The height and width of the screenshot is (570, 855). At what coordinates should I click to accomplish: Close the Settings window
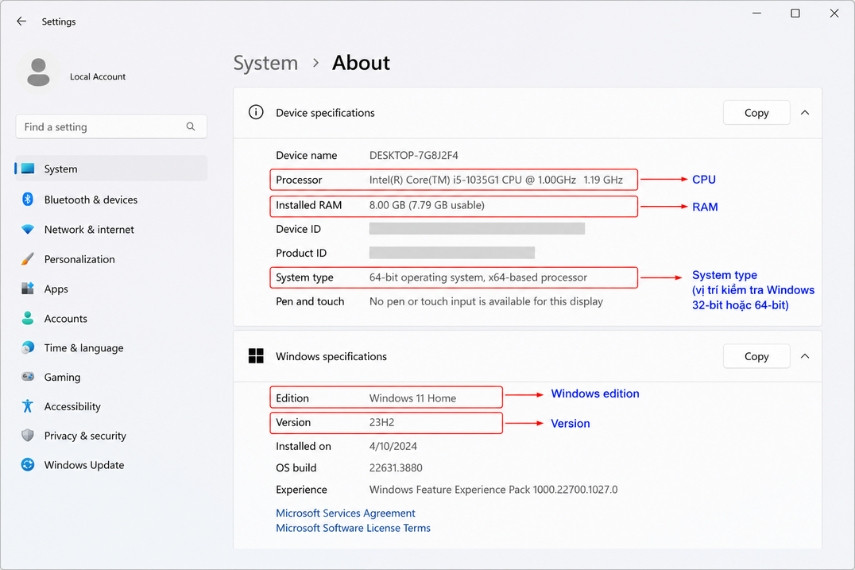tap(834, 13)
